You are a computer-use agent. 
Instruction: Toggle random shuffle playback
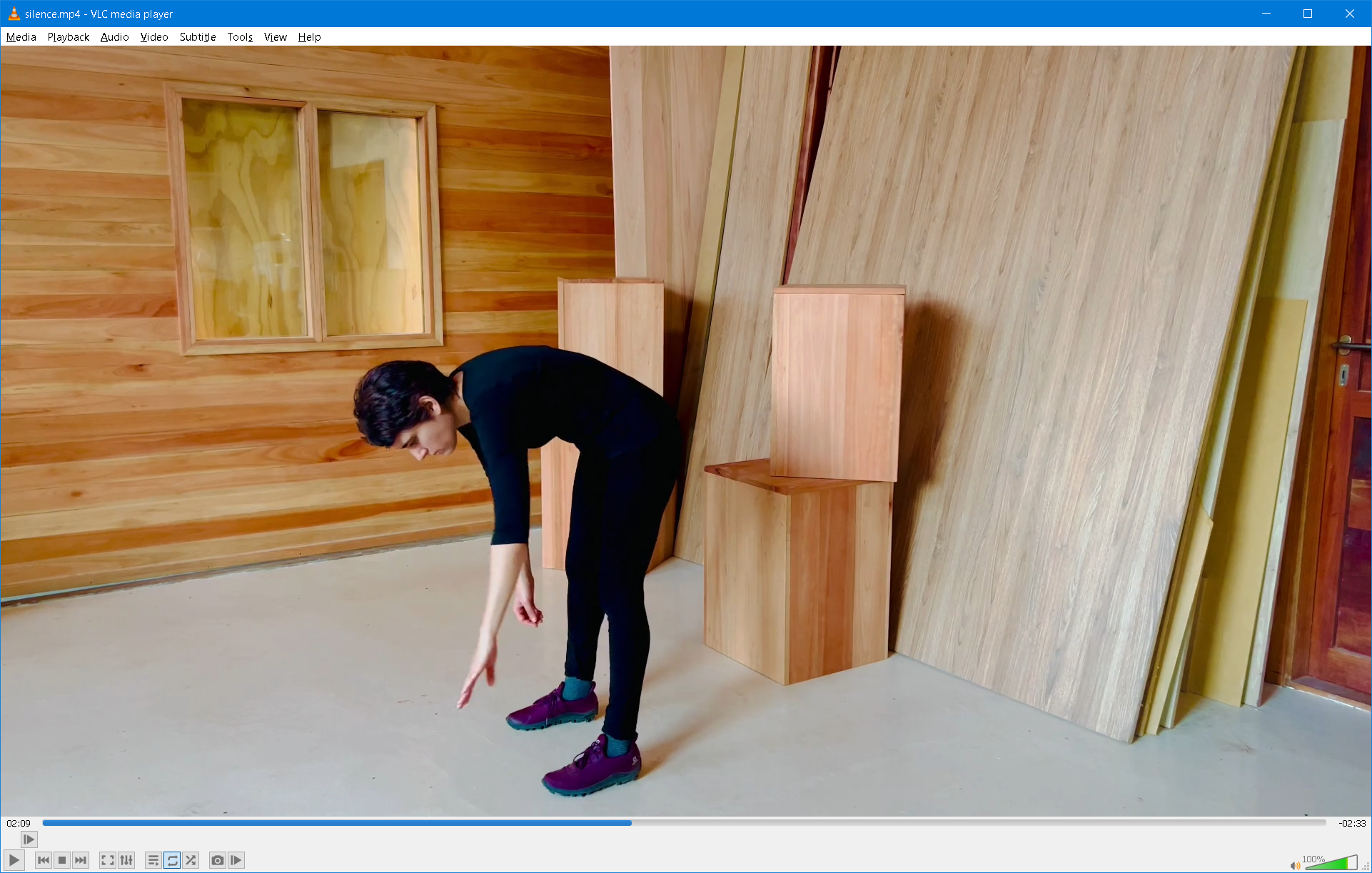tap(191, 860)
